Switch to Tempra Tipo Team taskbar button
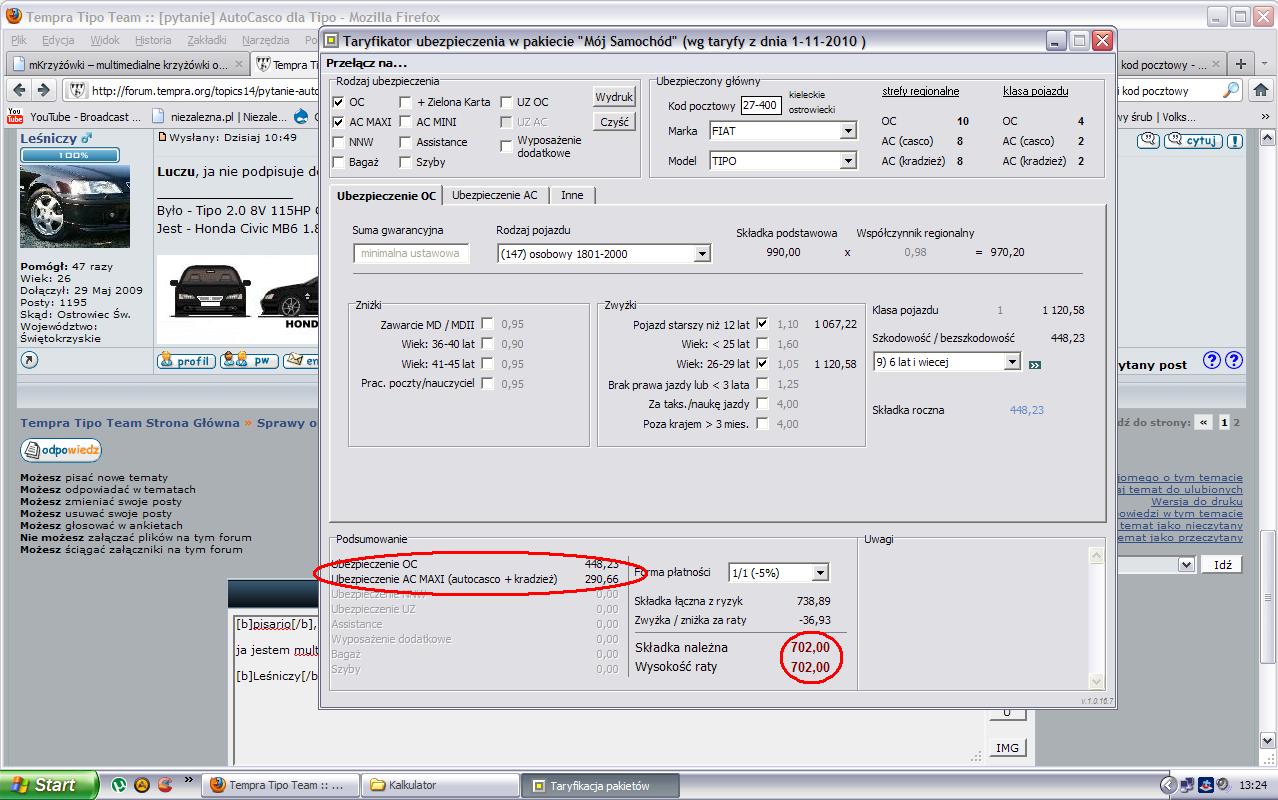The height and width of the screenshot is (800, 1278). (x=282, y=785)
